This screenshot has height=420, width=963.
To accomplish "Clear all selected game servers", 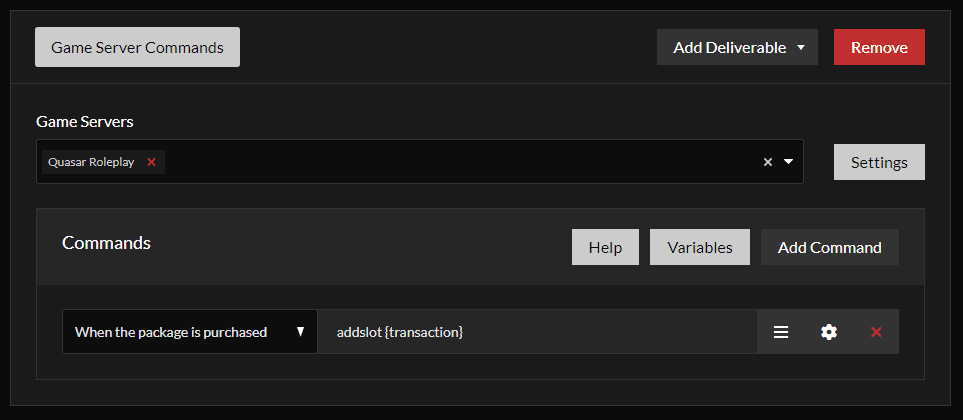I will [x=768, y=162].
